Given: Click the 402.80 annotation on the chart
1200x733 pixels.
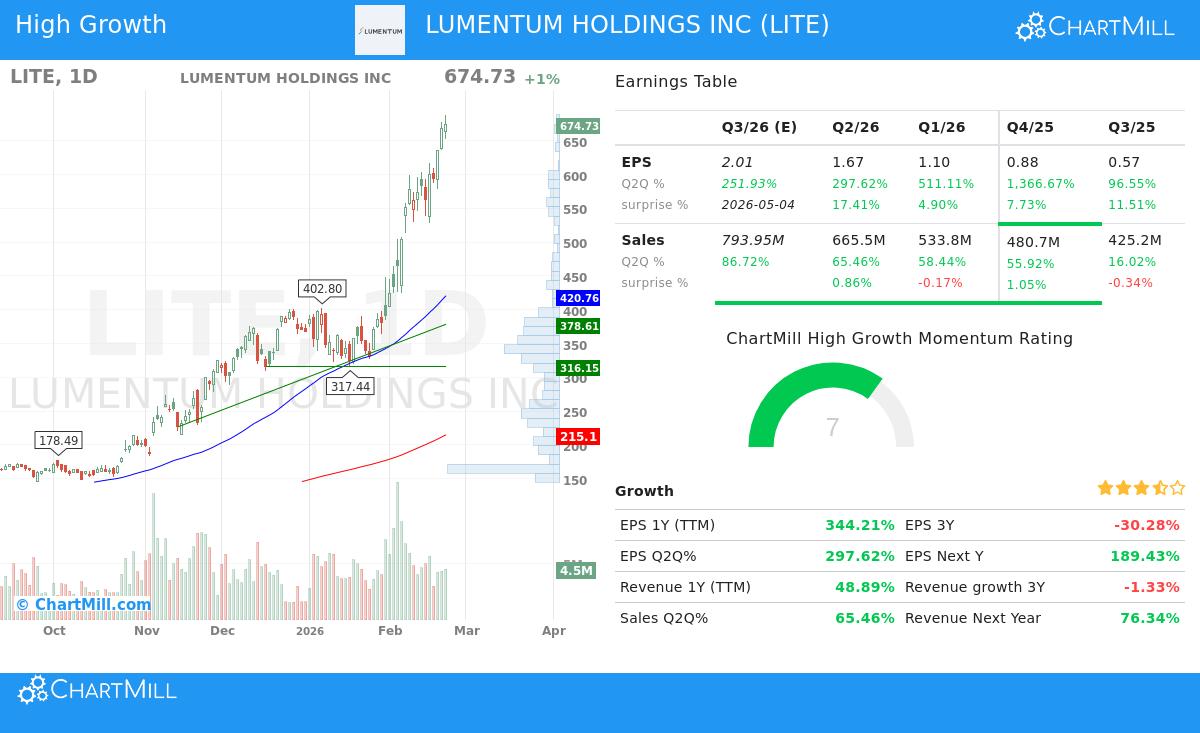Looking at the screenshot, I should point(322,288).
